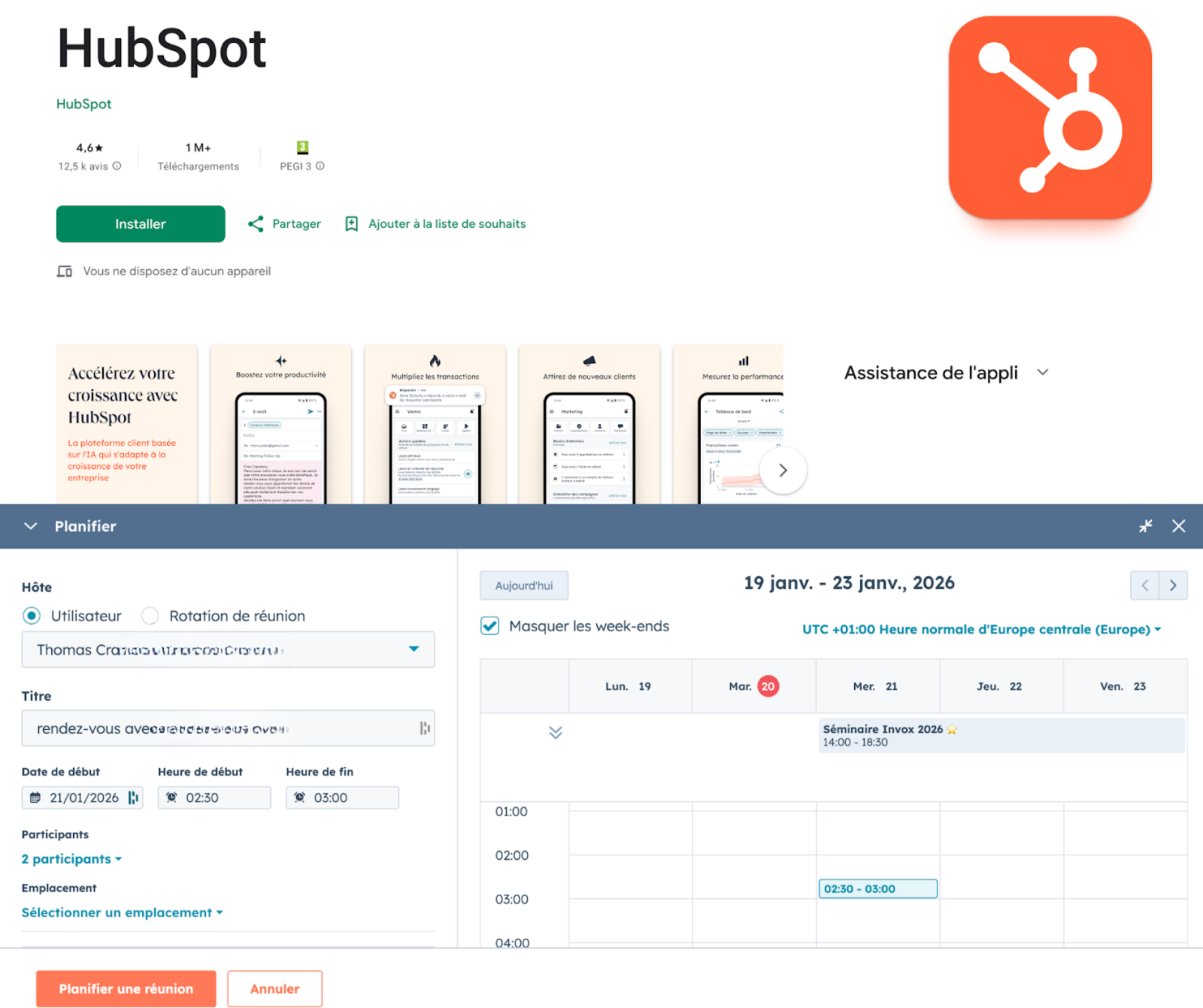Image resolution: width=1203 pixels, height=1008 pixels.
Task: Click the next arrow on the screenshot carousel
Action: (x=783, y=471)
